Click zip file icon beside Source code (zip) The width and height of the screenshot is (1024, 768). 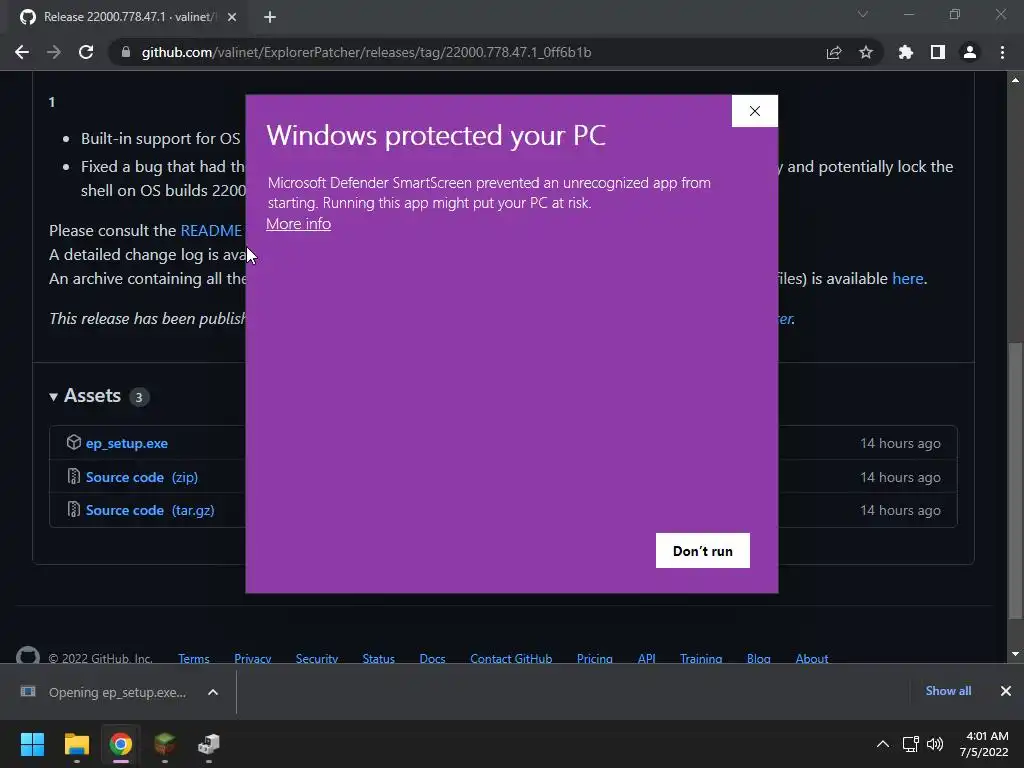click(x=74, y=477)
